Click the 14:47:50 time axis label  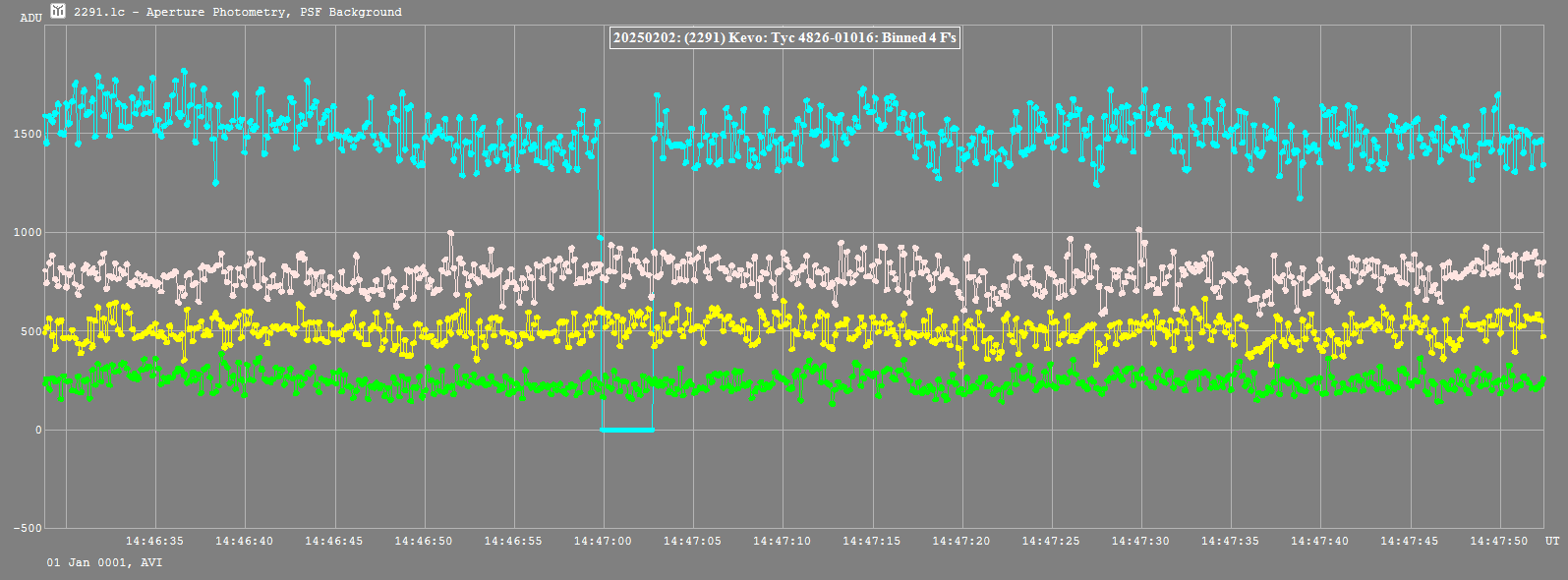[x=1499, y=541]
